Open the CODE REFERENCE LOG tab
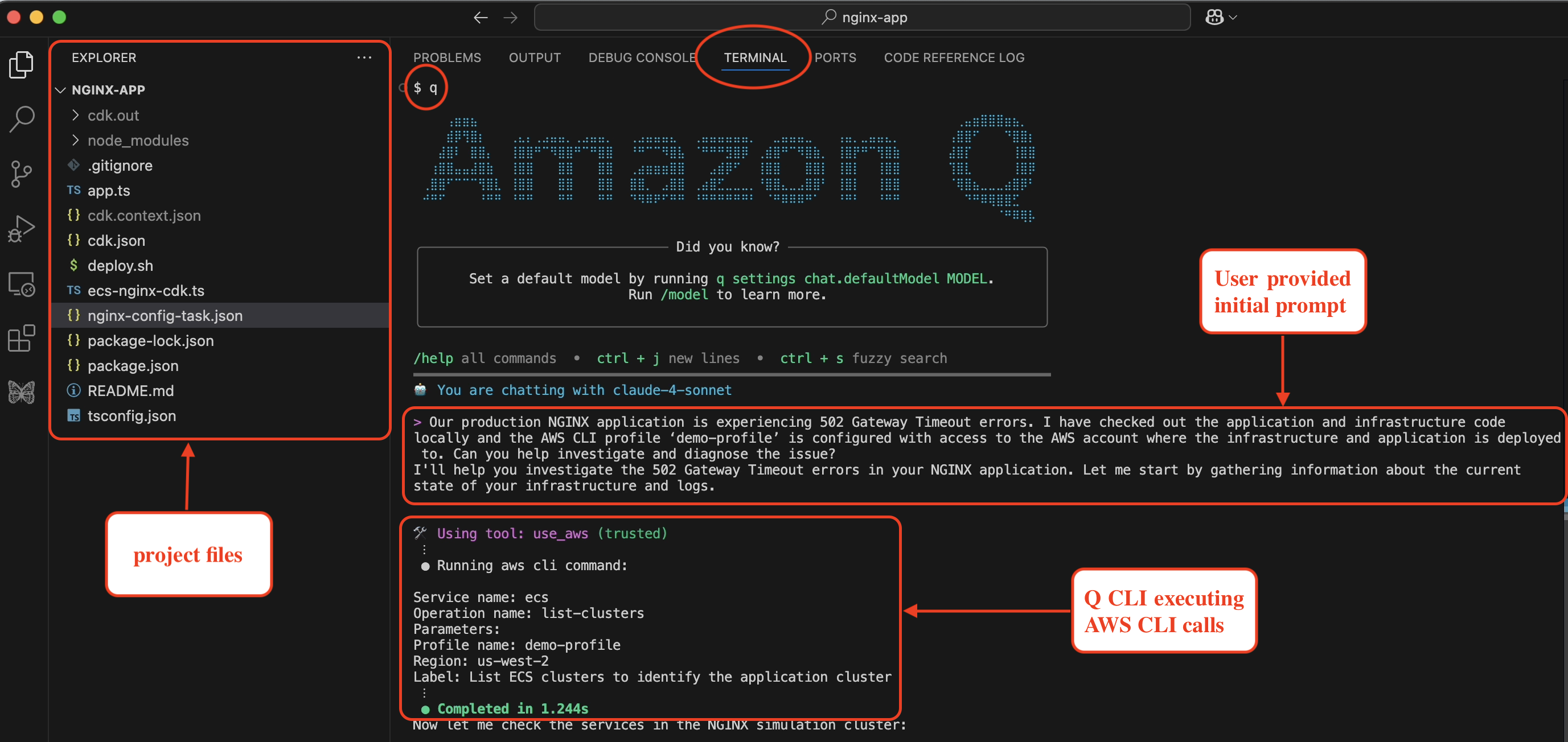This screenshot has height=742, width=1568. pos(953,57)
